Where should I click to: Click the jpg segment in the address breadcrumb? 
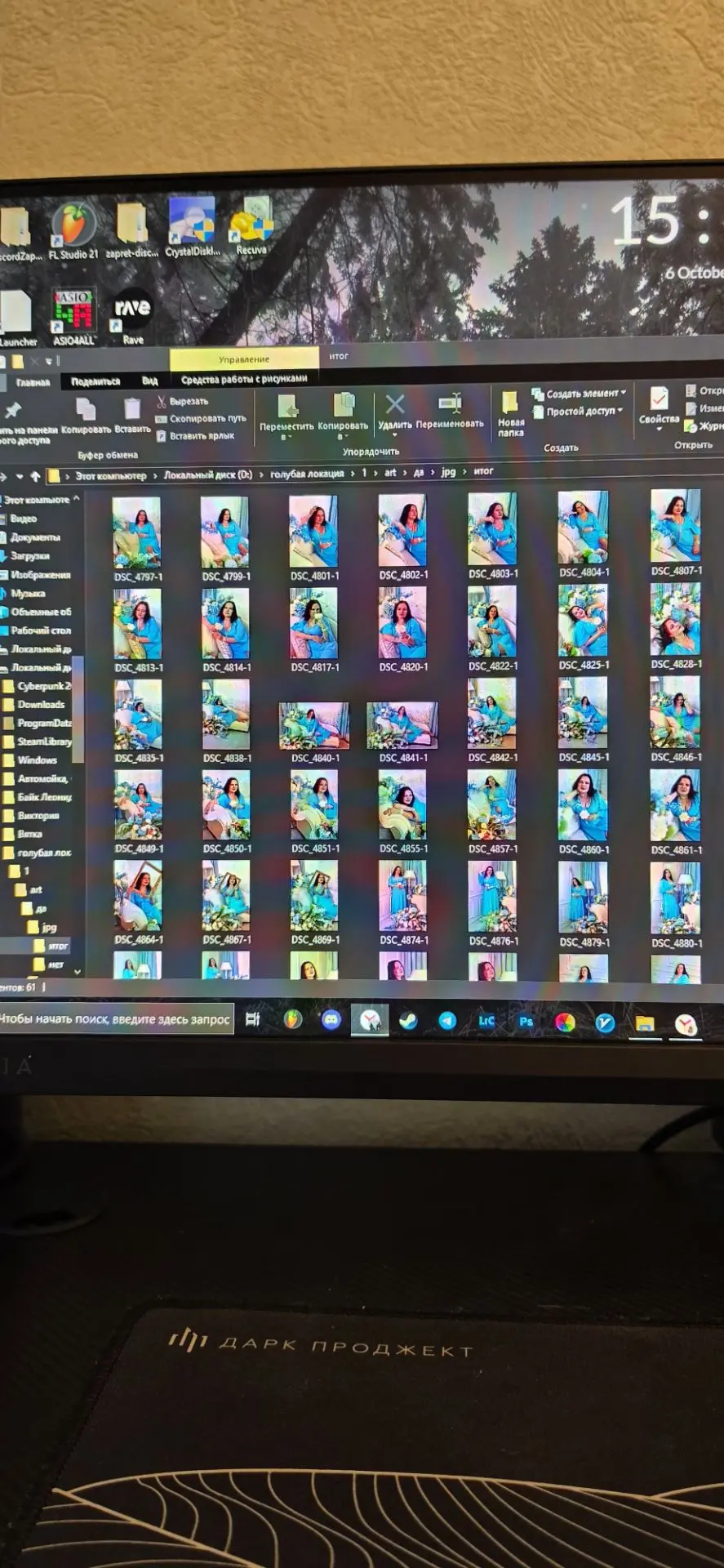(x=448, y=472)
